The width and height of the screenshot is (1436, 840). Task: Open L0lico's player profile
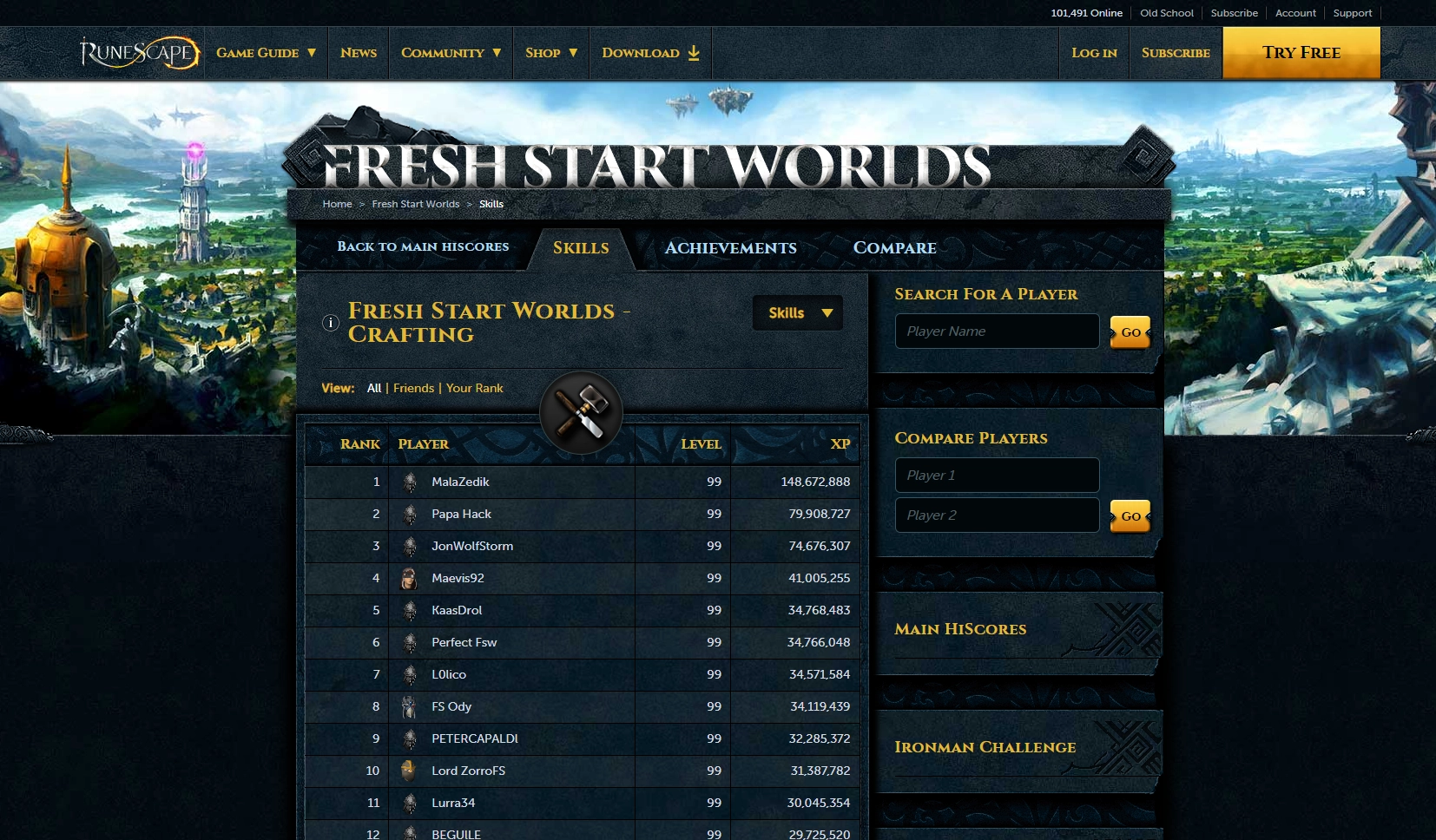coord(449,675)
